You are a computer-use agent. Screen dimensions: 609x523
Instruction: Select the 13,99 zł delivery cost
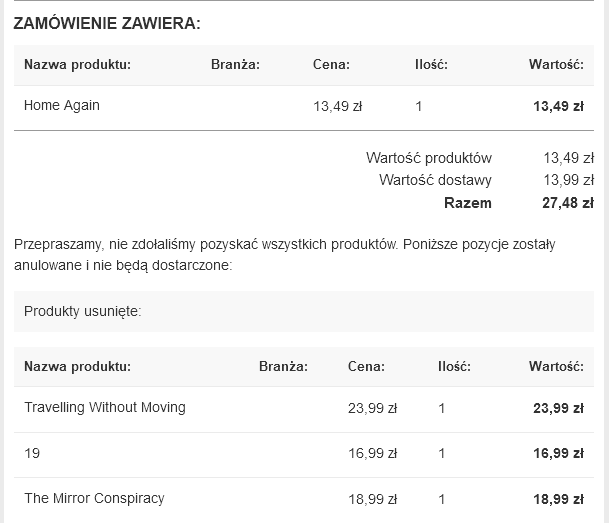tap(568, 180)
